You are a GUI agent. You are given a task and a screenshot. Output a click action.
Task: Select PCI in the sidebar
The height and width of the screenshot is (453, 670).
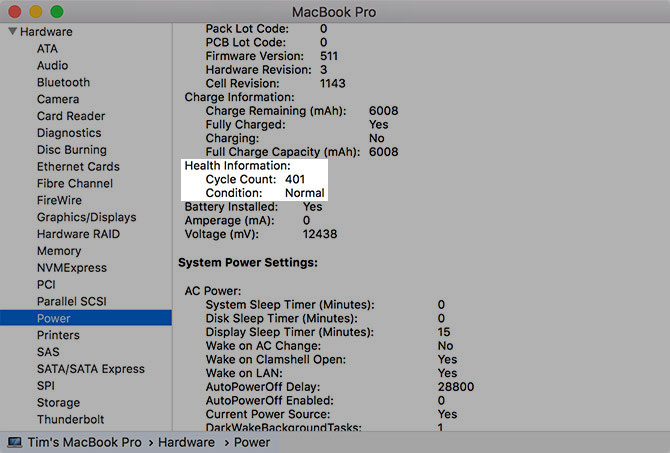(46, 284)
